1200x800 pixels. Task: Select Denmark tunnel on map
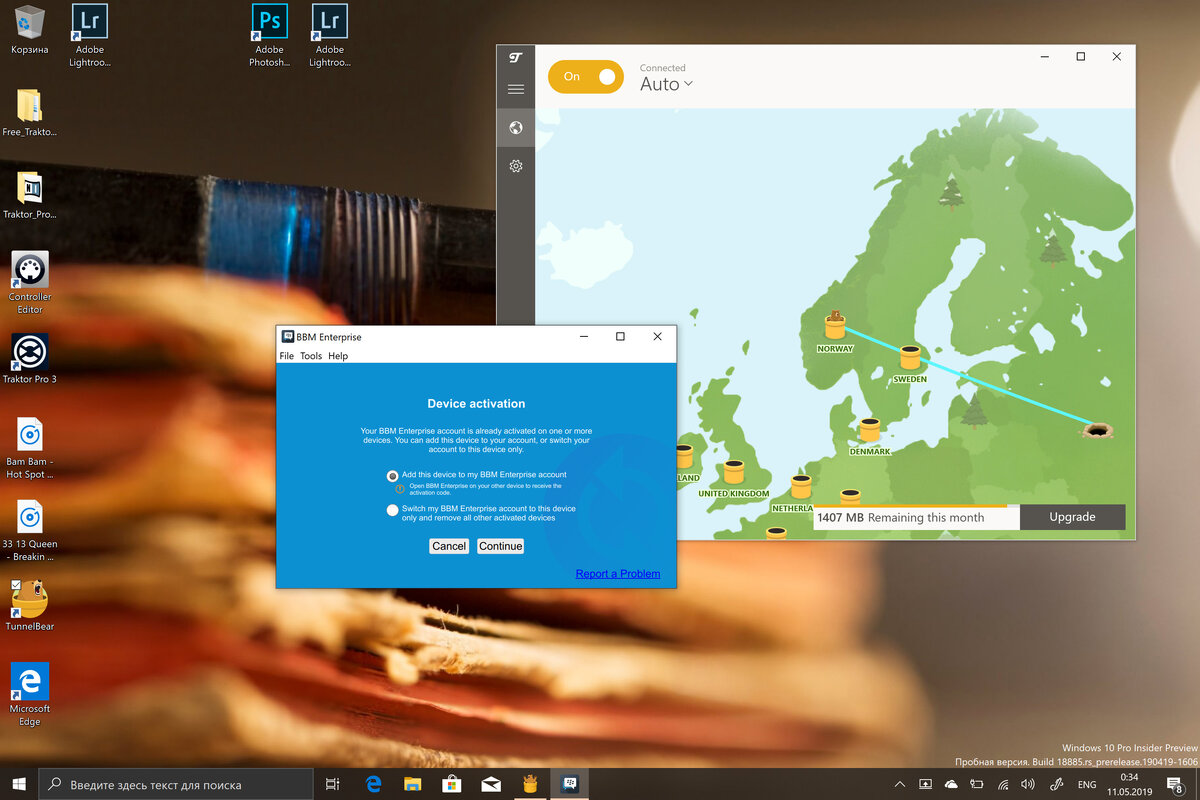tap(870, 432)
